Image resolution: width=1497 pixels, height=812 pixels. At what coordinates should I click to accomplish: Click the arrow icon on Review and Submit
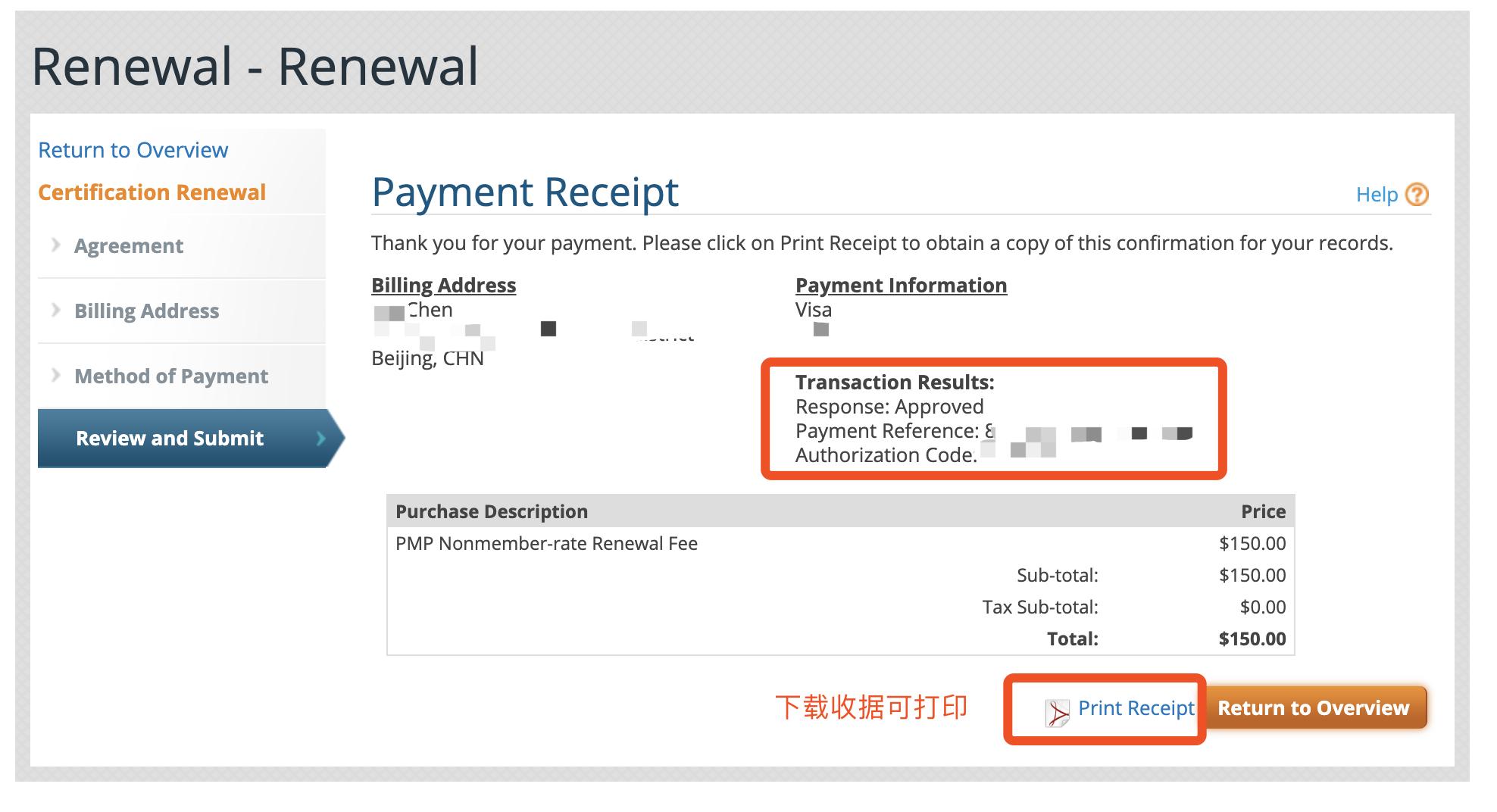pos(321,439)
